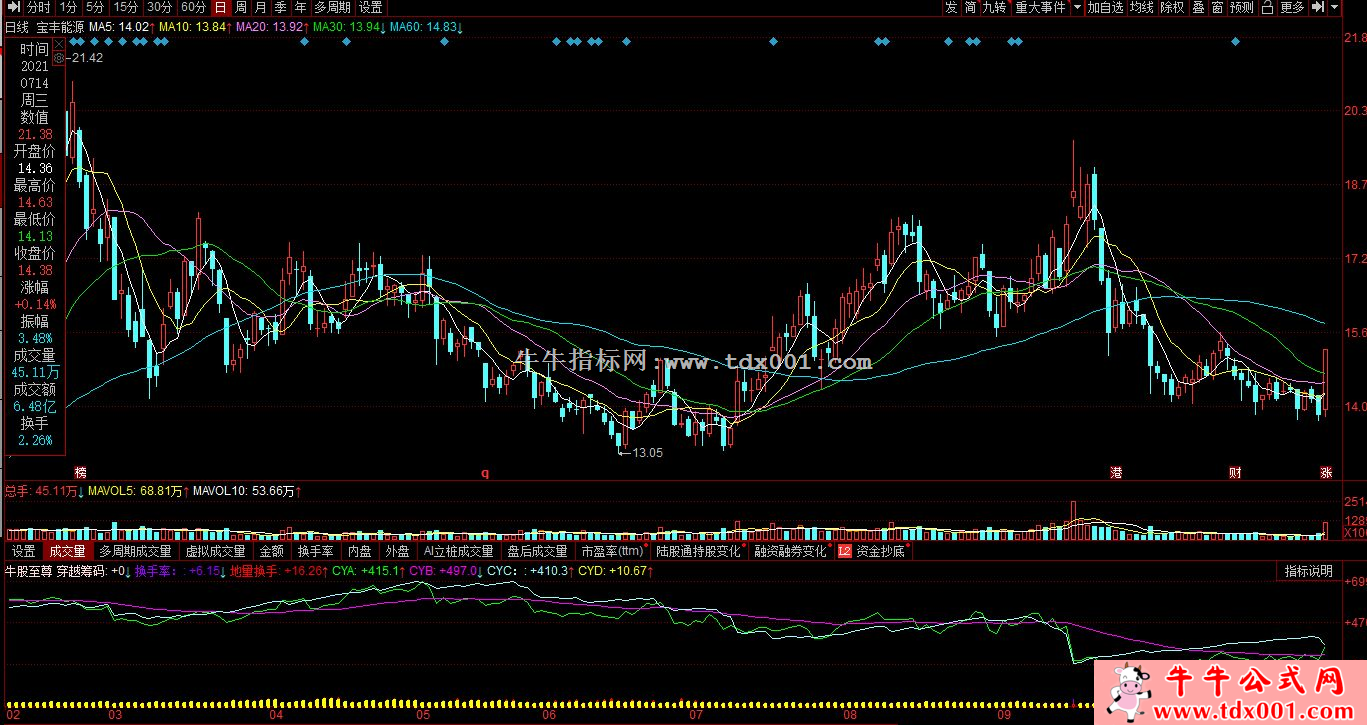The image size is (1367, 725).
Task: Switch to 分时 intraday period
Action: [38, 7]
